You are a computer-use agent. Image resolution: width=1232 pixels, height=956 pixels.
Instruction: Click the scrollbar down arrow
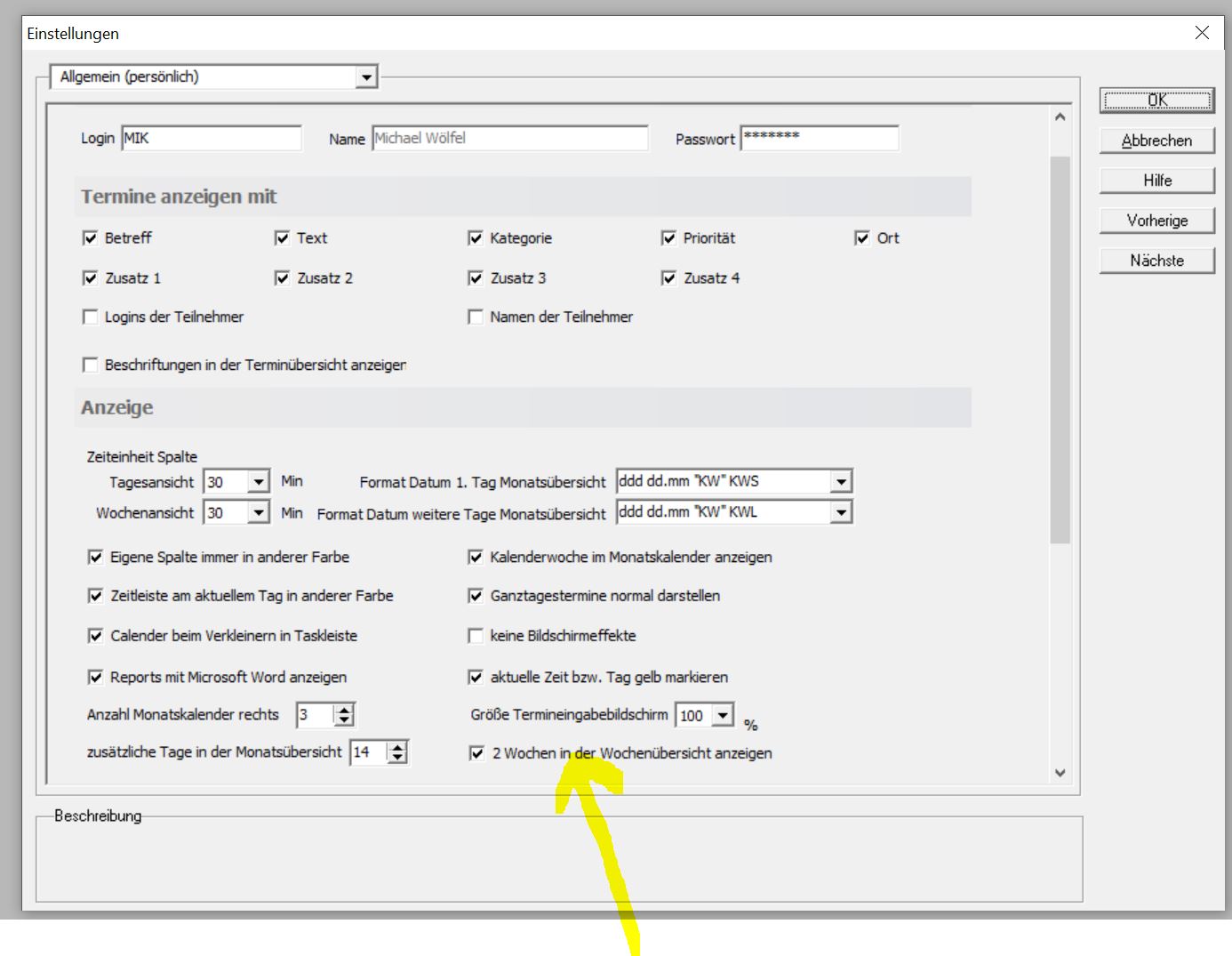1060,773
